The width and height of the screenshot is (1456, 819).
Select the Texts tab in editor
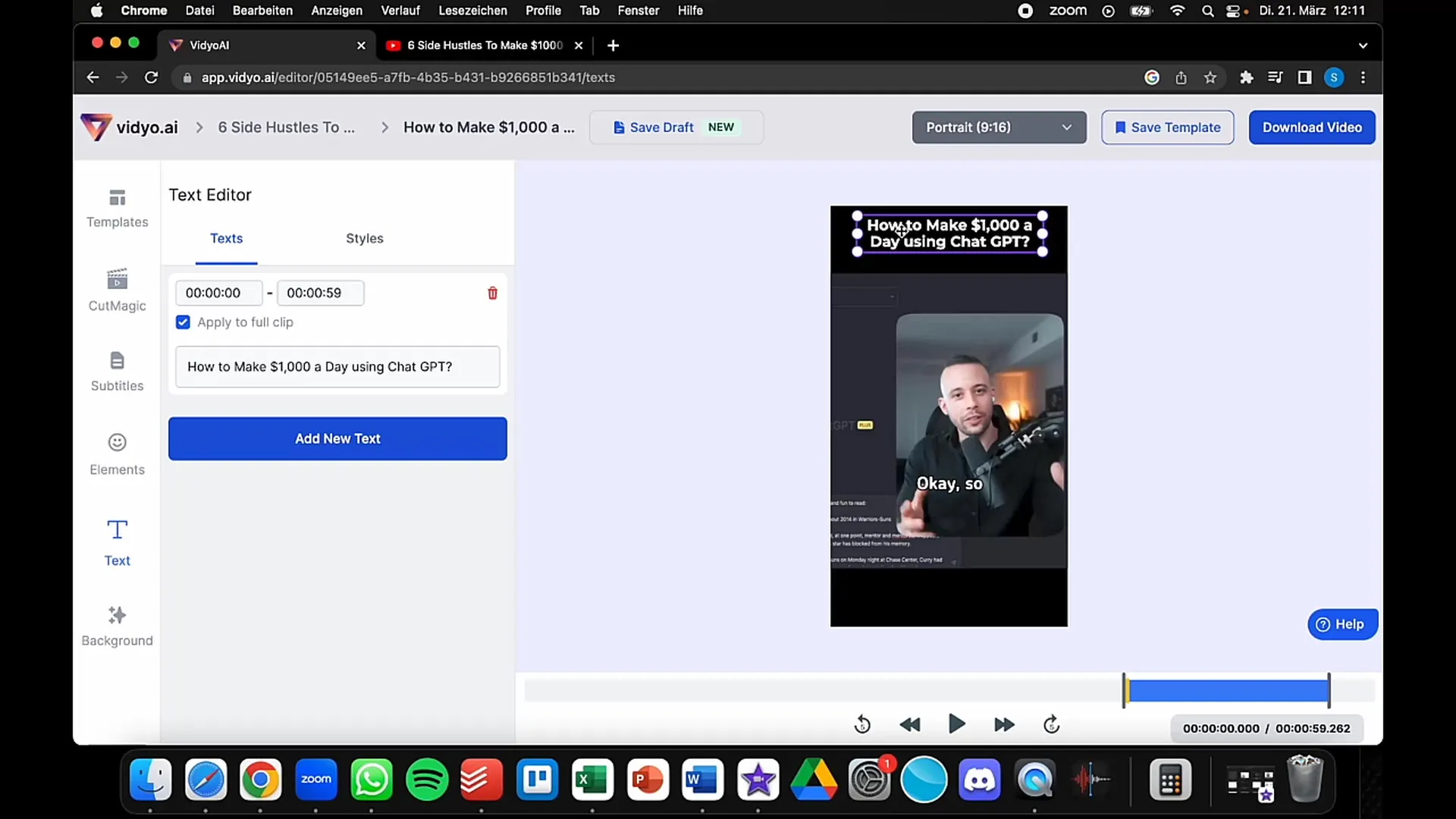(x=226, y=238)
